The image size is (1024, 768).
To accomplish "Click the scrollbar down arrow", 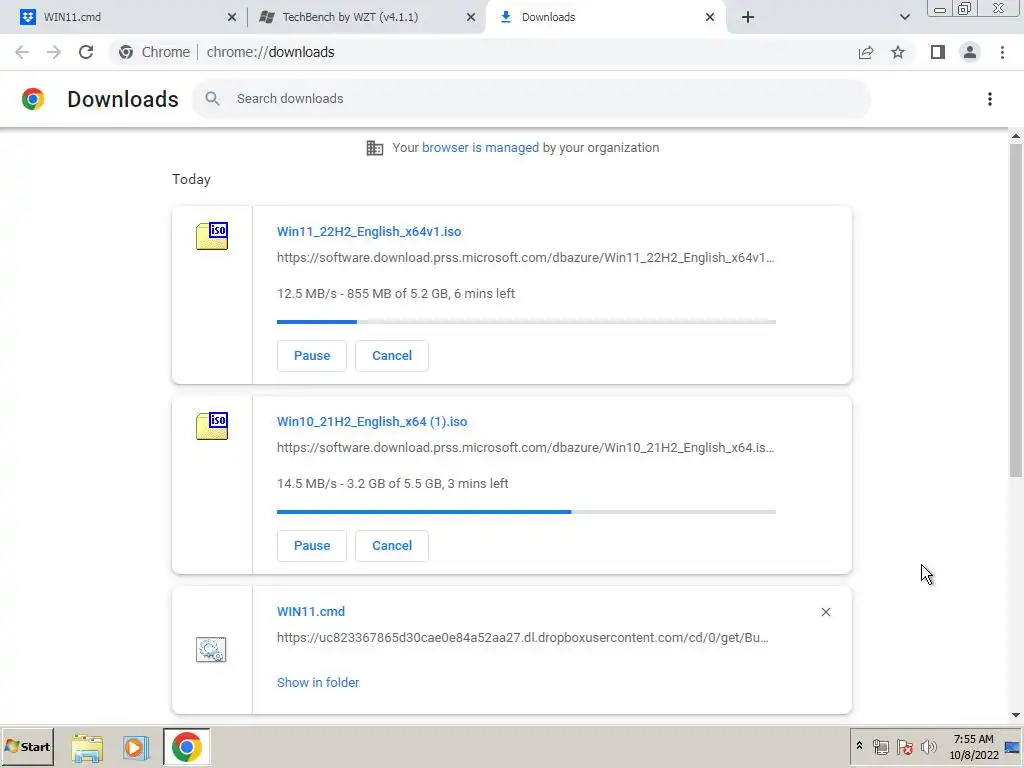I will click(x=1016, y=715).
